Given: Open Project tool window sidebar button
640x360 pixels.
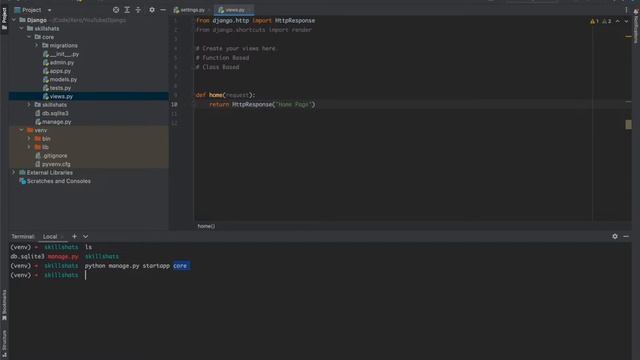Looking at the screenshot, I should [x=4, y=19].
